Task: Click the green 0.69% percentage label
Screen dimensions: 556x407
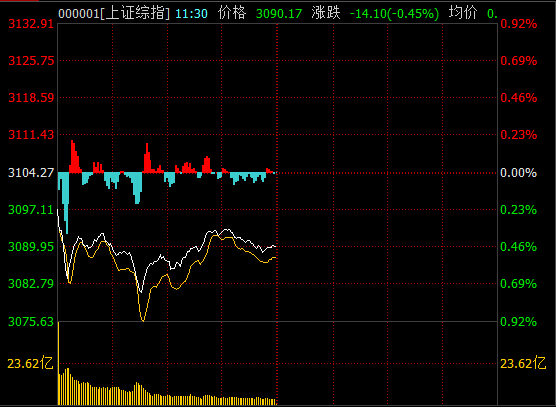Action: [x=518, y=284]
